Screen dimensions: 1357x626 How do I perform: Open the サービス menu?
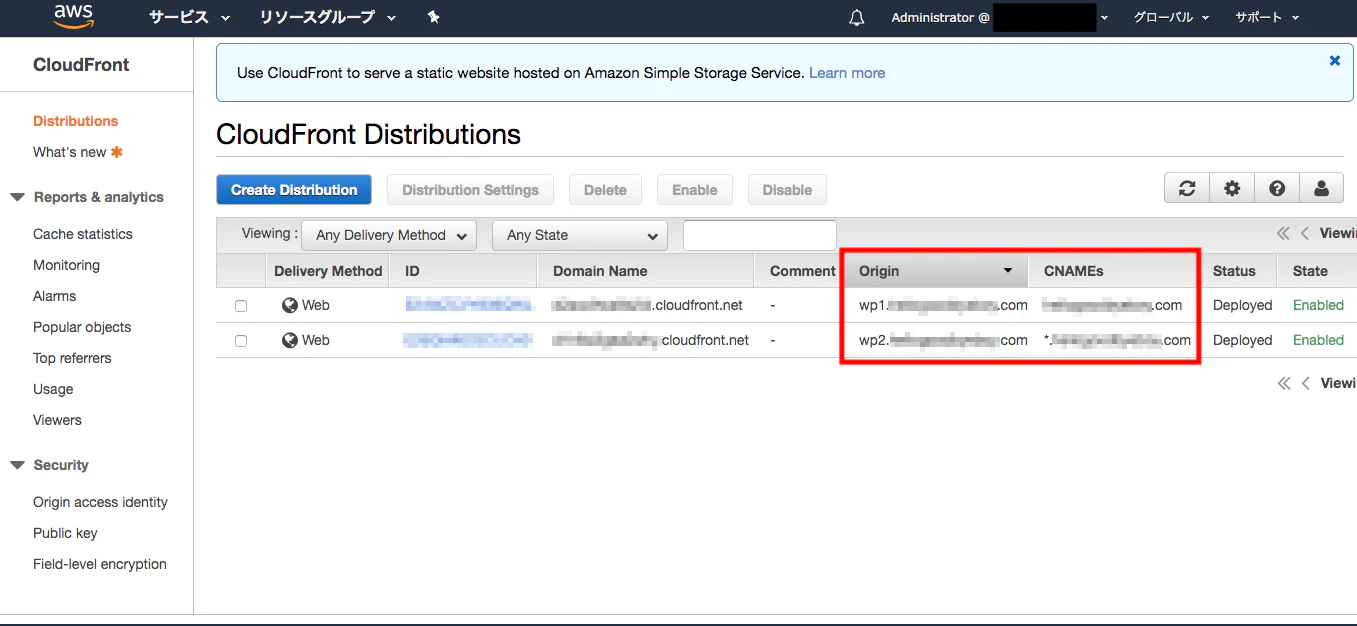[189, 17]
